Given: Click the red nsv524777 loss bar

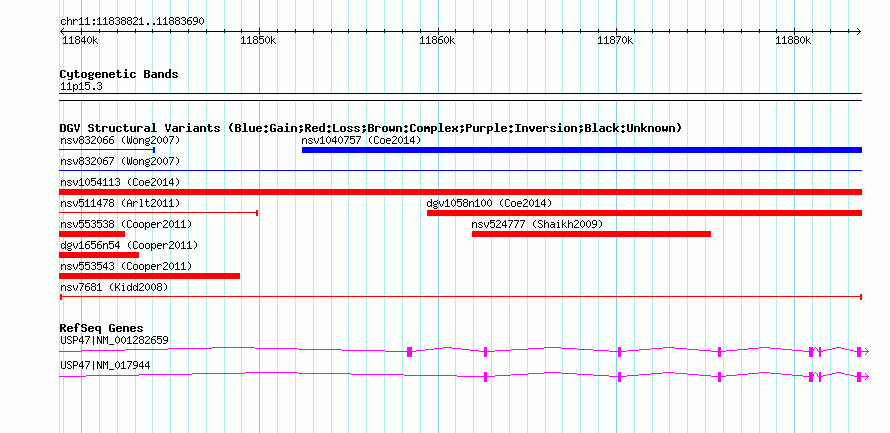Looking at the screenshot, I should click(x=591, y=234).
